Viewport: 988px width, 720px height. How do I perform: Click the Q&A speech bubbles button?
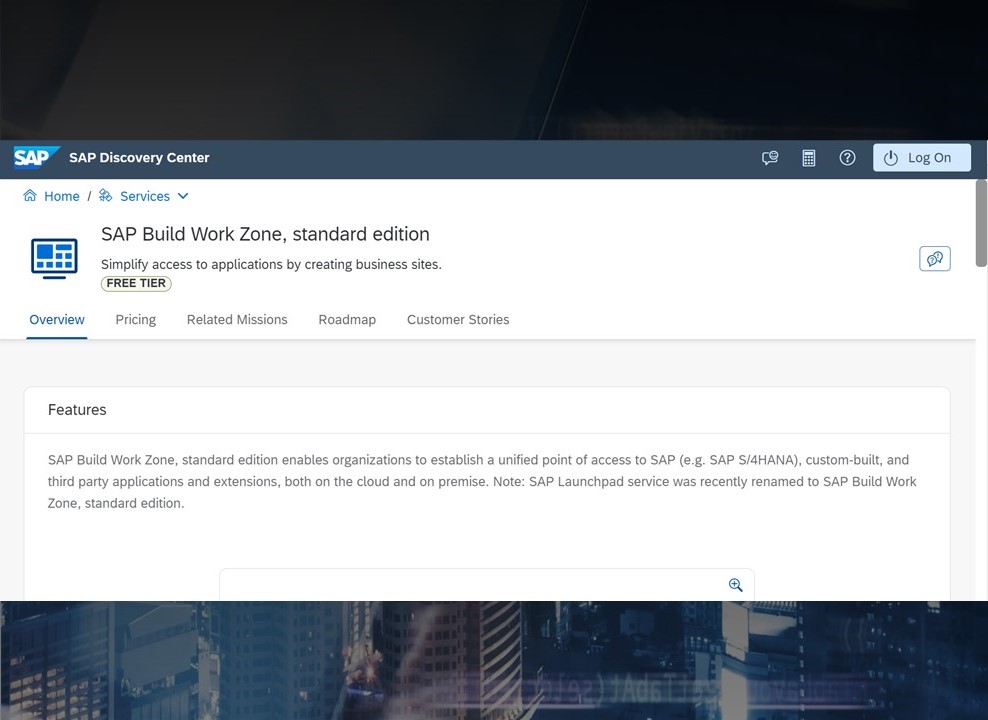tap(934, 259)
